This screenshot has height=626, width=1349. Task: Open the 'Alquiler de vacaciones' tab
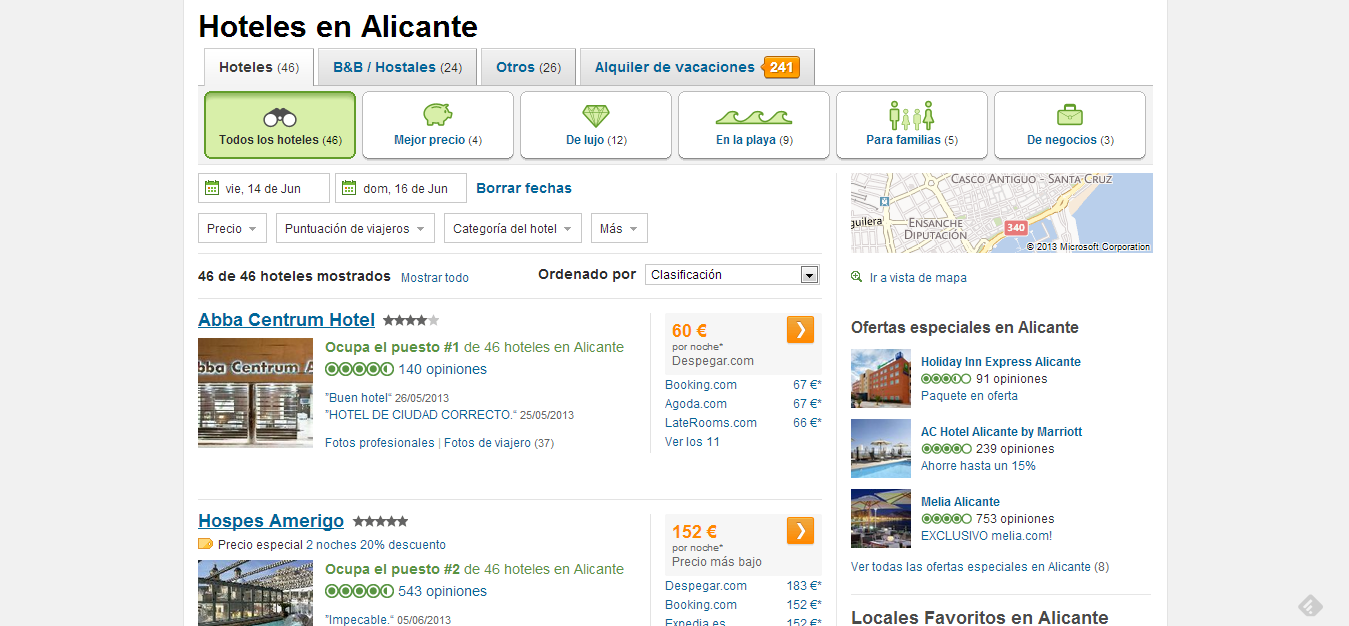696,68
